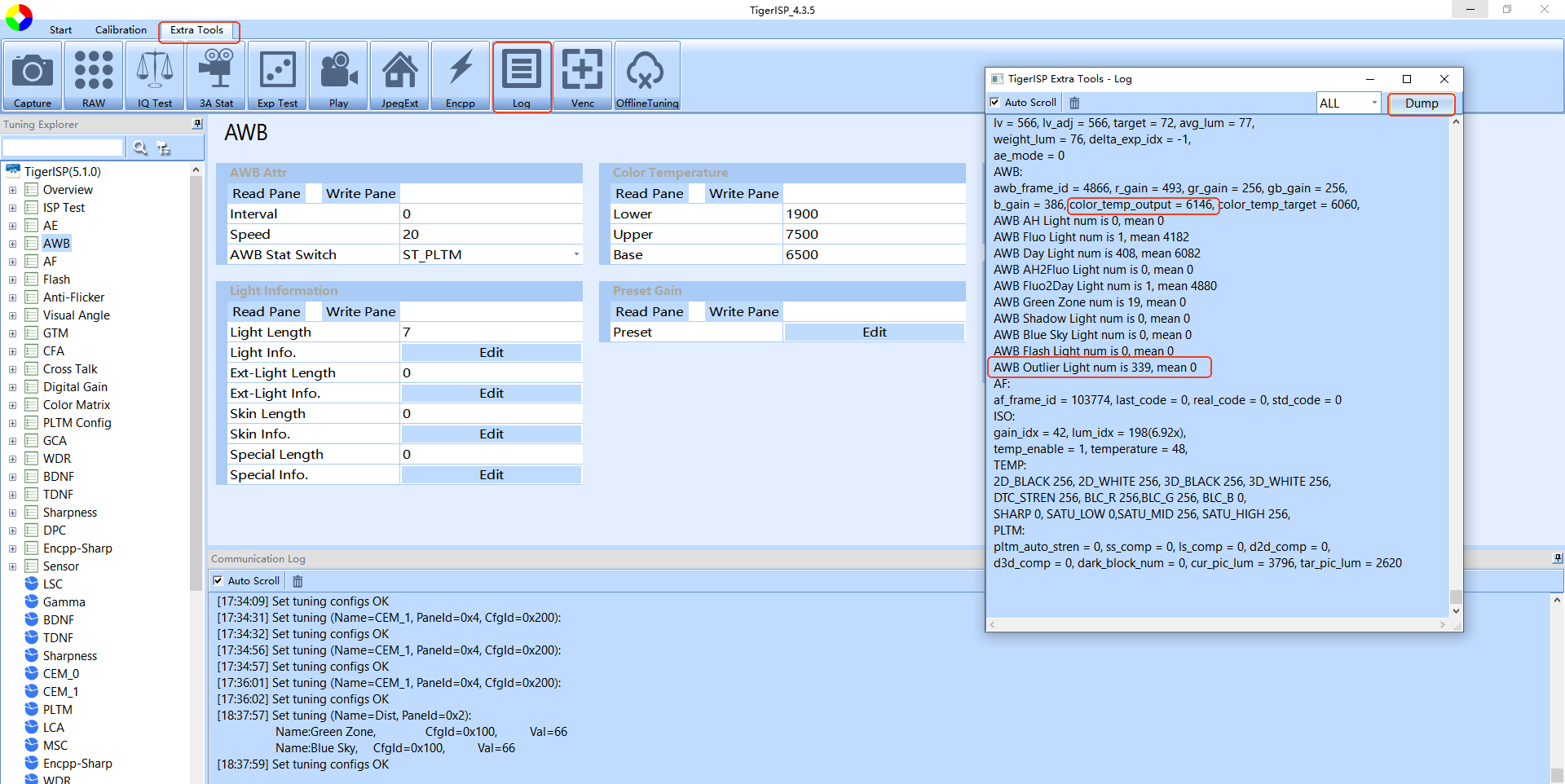Disable Auto Scroll in Extra Tools Log window

995,103
